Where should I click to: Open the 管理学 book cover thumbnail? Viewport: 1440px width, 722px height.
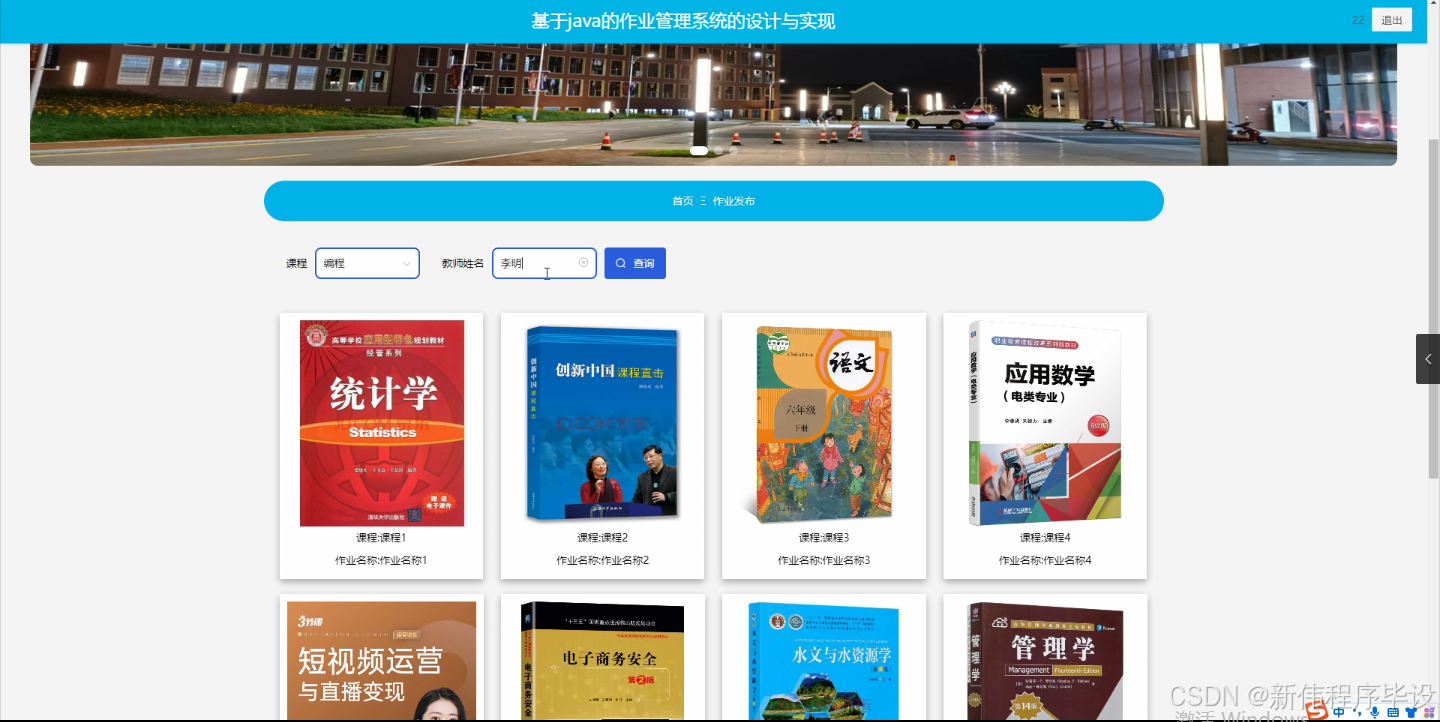1045,661
